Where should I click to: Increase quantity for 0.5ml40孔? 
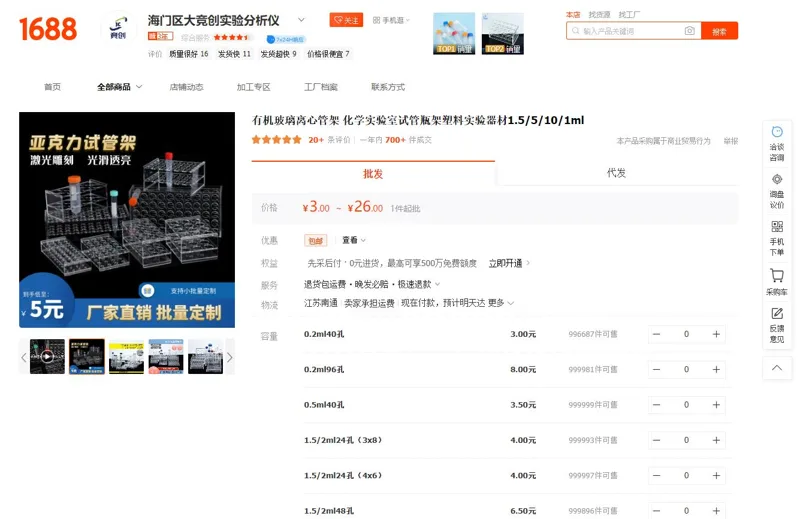(716, 405)
